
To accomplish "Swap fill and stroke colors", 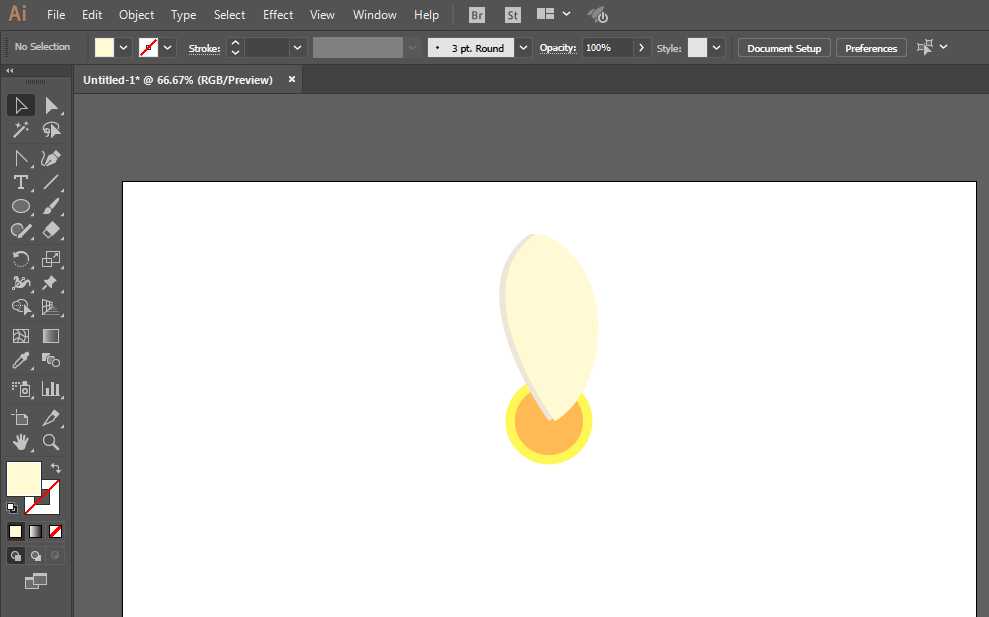I will pyautogui.click(x=56, y=468).
